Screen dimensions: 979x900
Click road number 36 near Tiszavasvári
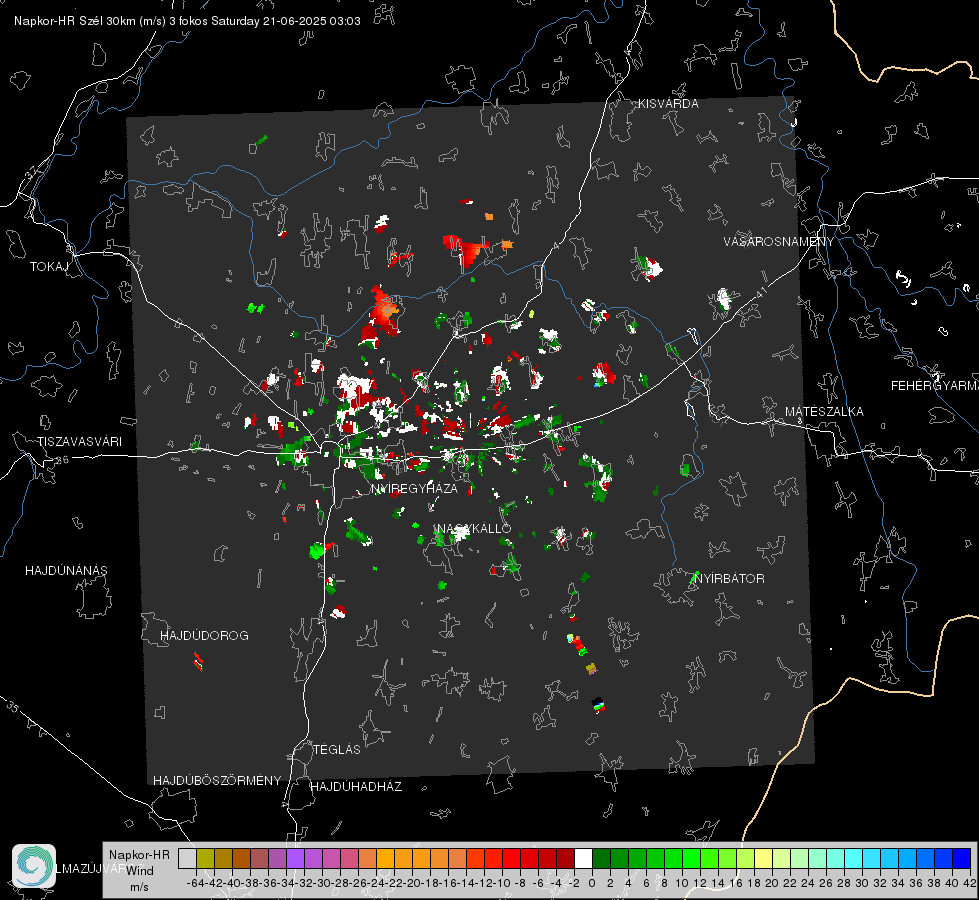[62, 460]
